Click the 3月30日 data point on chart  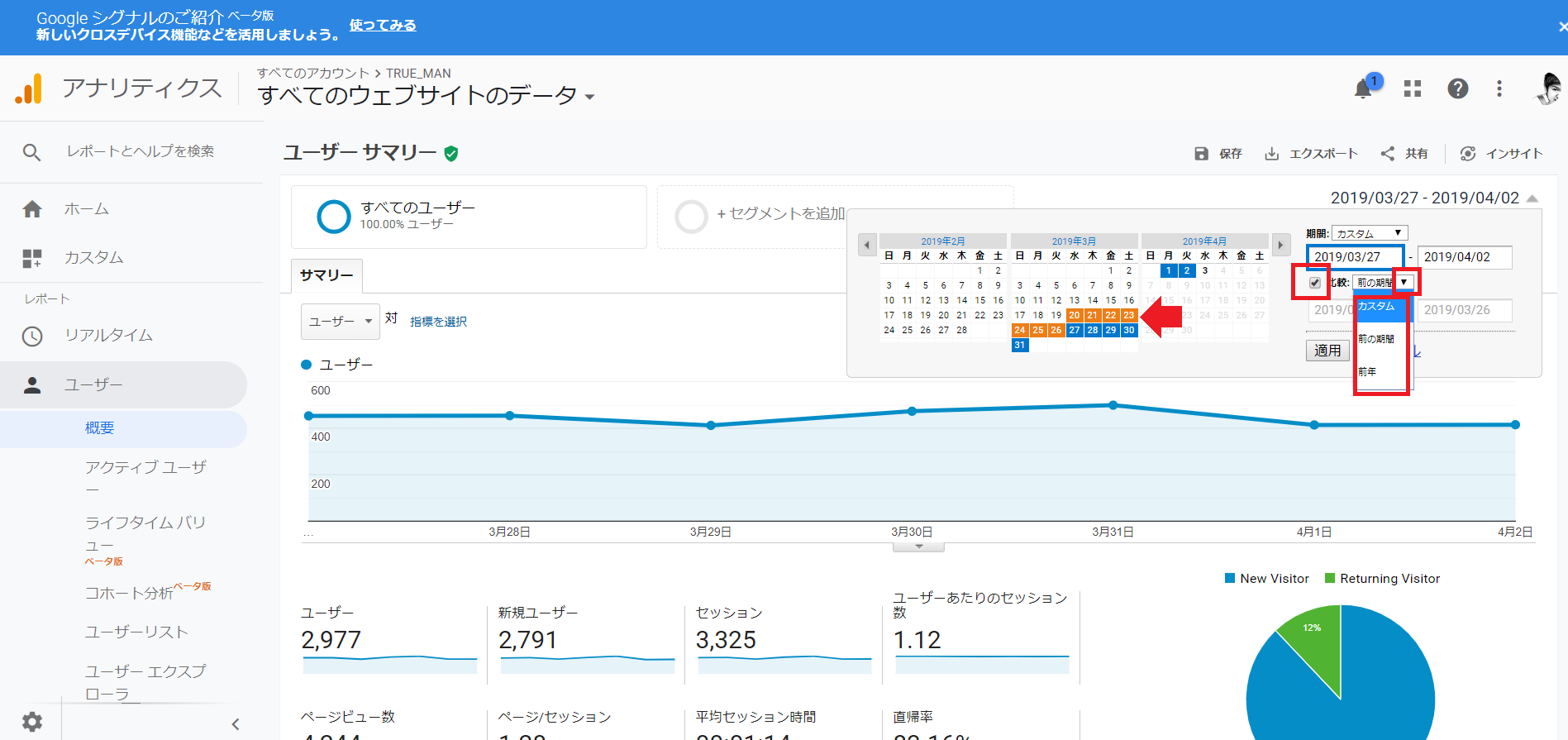(912, 411)
